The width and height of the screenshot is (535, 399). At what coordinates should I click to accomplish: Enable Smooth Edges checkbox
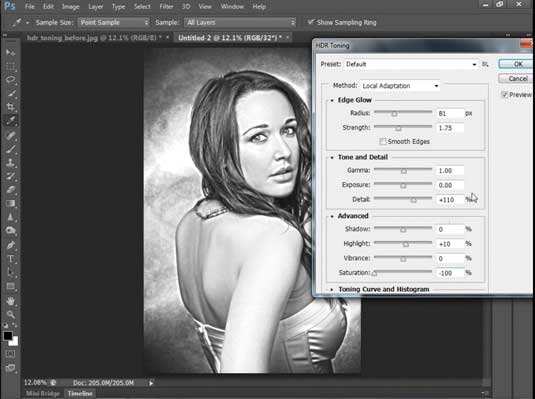click(x=383, y=141)
